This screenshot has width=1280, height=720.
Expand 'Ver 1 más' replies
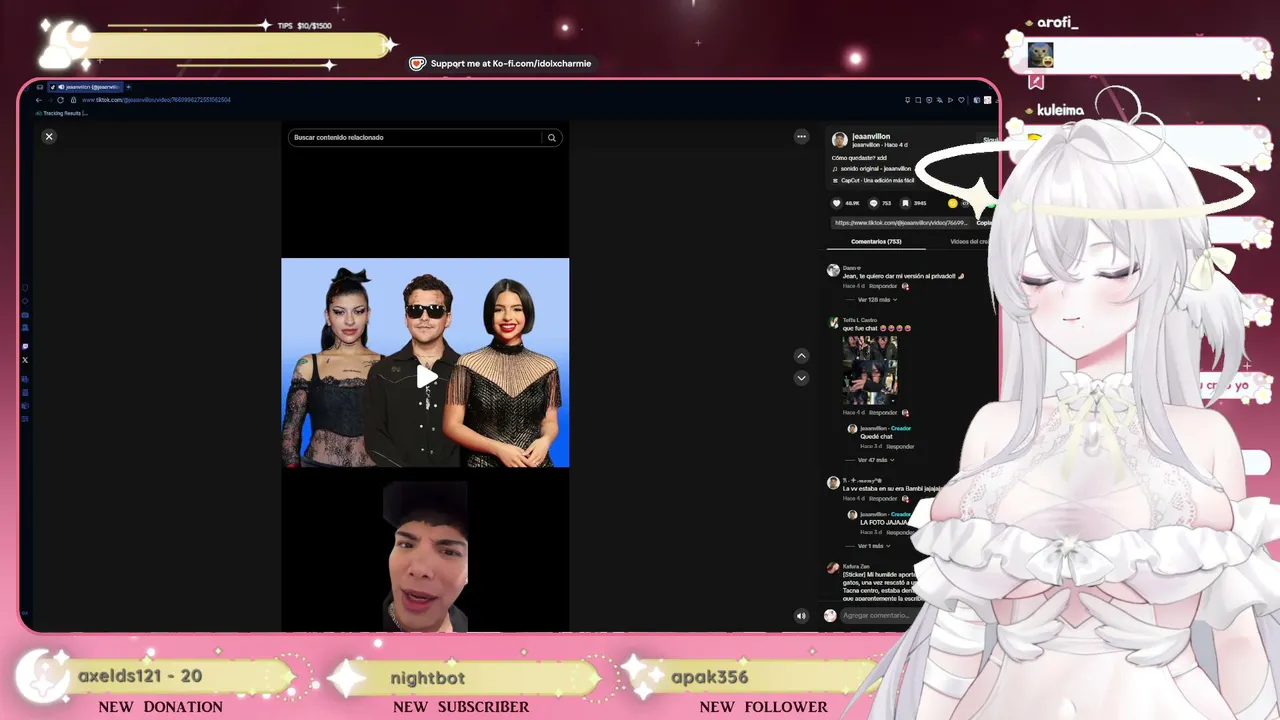(872, 546)
